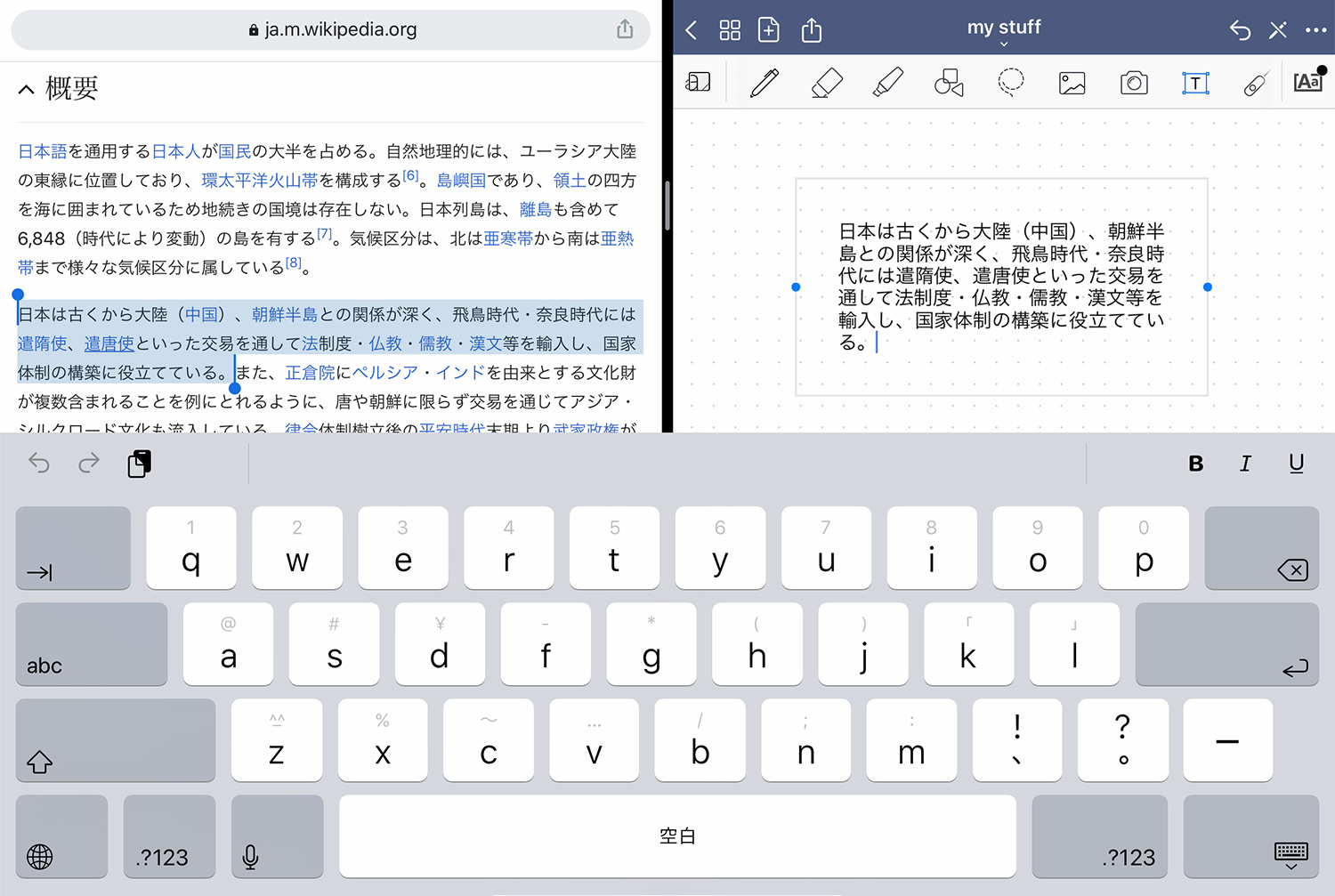Tap inside the note text box
1335x896 pixels.
pos(1001,287)
